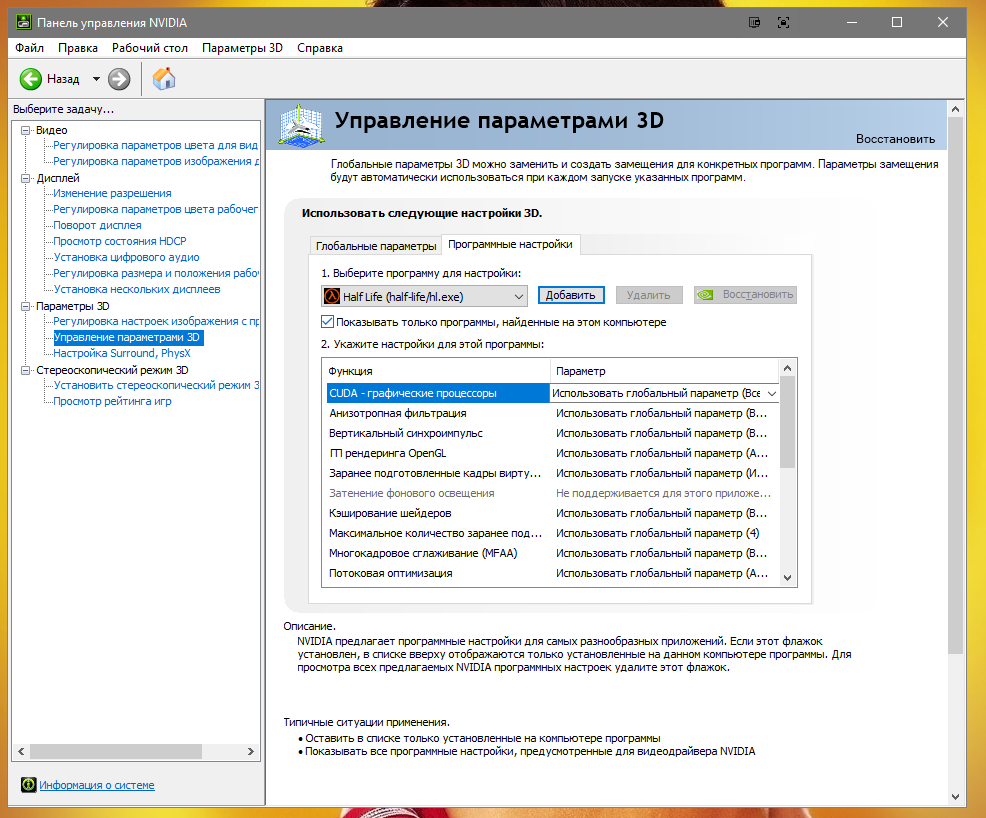The image size is (986, 818).
Task: Click the main panel scroll-up arrow
Action: [955, 109]
